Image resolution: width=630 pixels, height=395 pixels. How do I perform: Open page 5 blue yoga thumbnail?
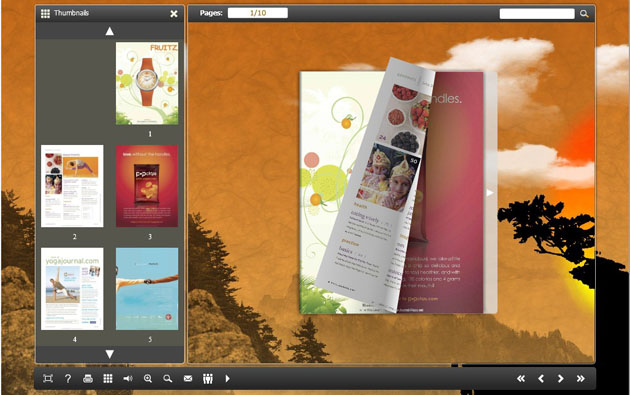(x=147, y=289)
